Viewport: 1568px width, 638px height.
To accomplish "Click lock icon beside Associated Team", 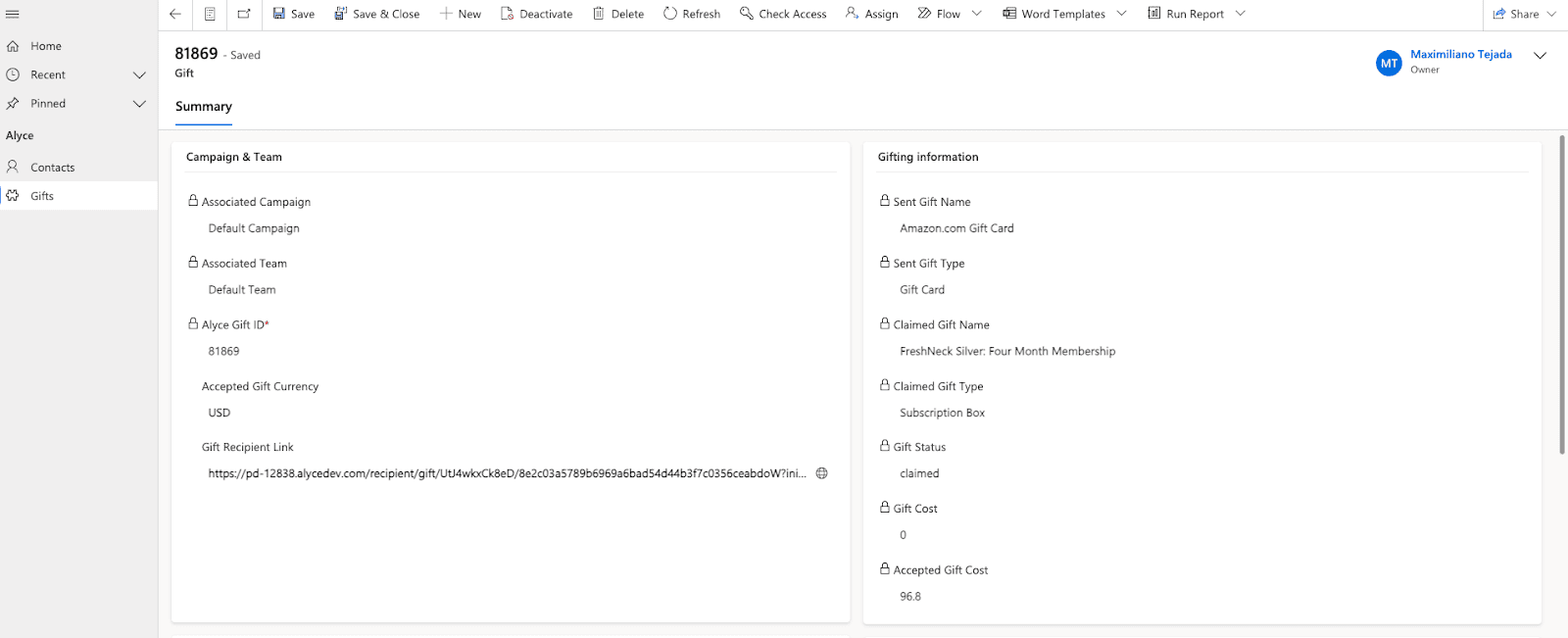I will pyautogui.click(x=193, y=262).
